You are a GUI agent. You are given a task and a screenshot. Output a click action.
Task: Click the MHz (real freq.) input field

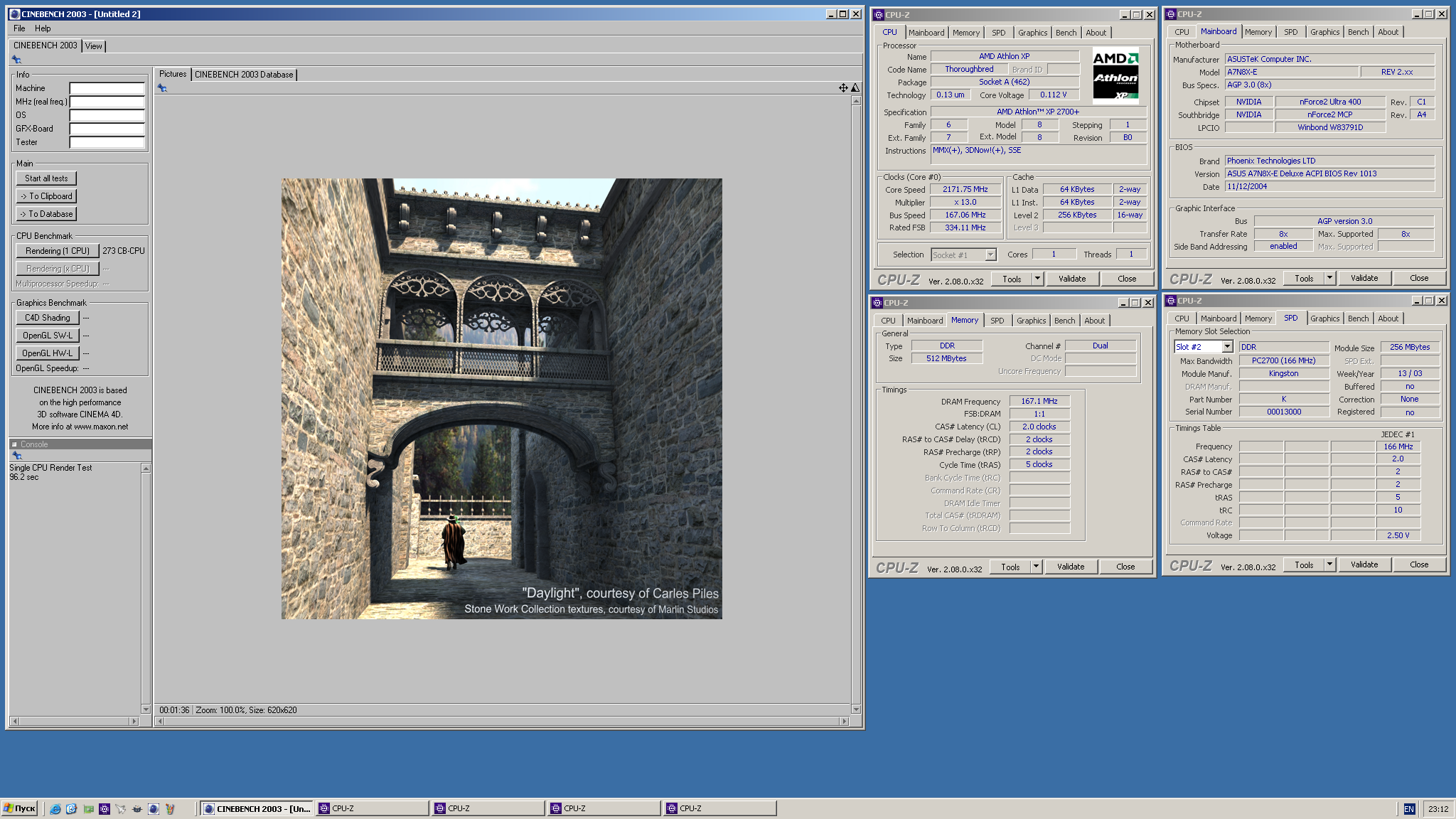pyautogui.click(x=107, y=102)
